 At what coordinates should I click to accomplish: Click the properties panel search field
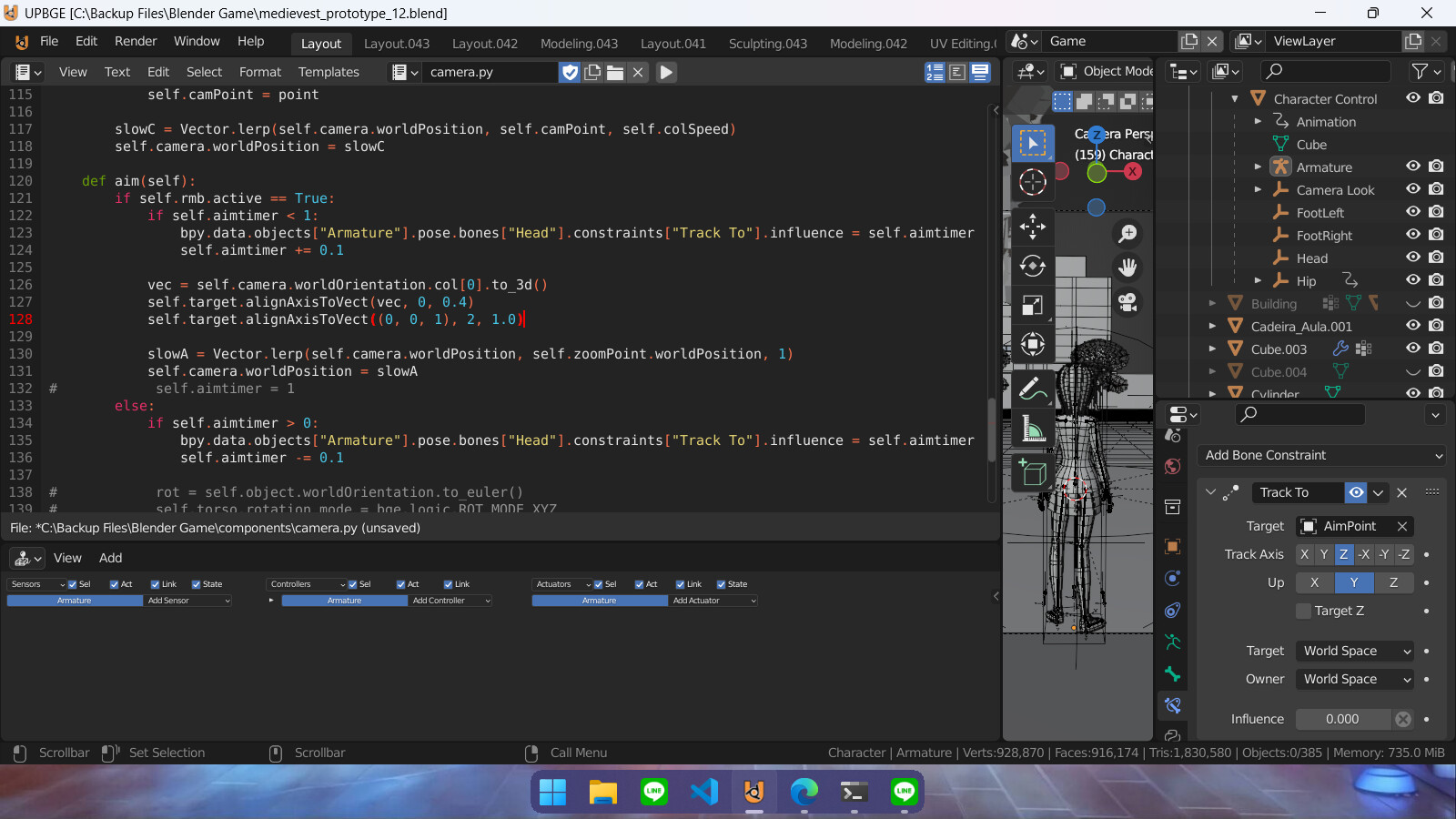pos(1300,414)
